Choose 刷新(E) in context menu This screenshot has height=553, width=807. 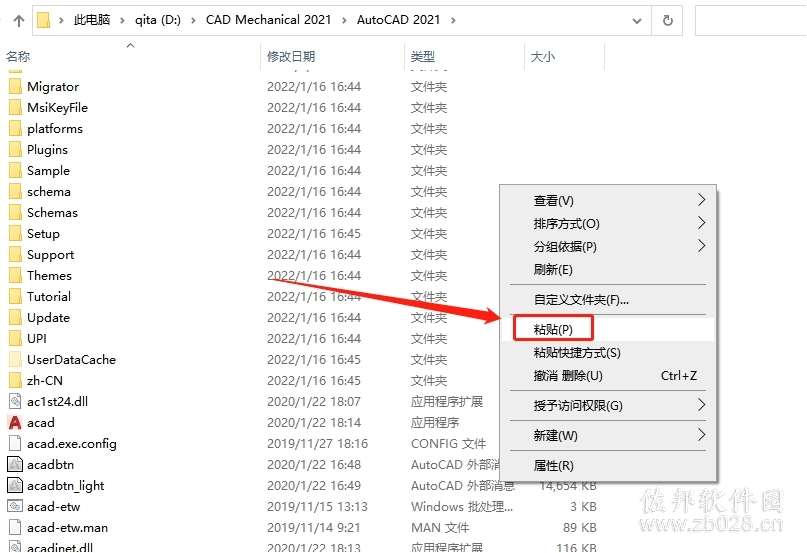point(608,270)
